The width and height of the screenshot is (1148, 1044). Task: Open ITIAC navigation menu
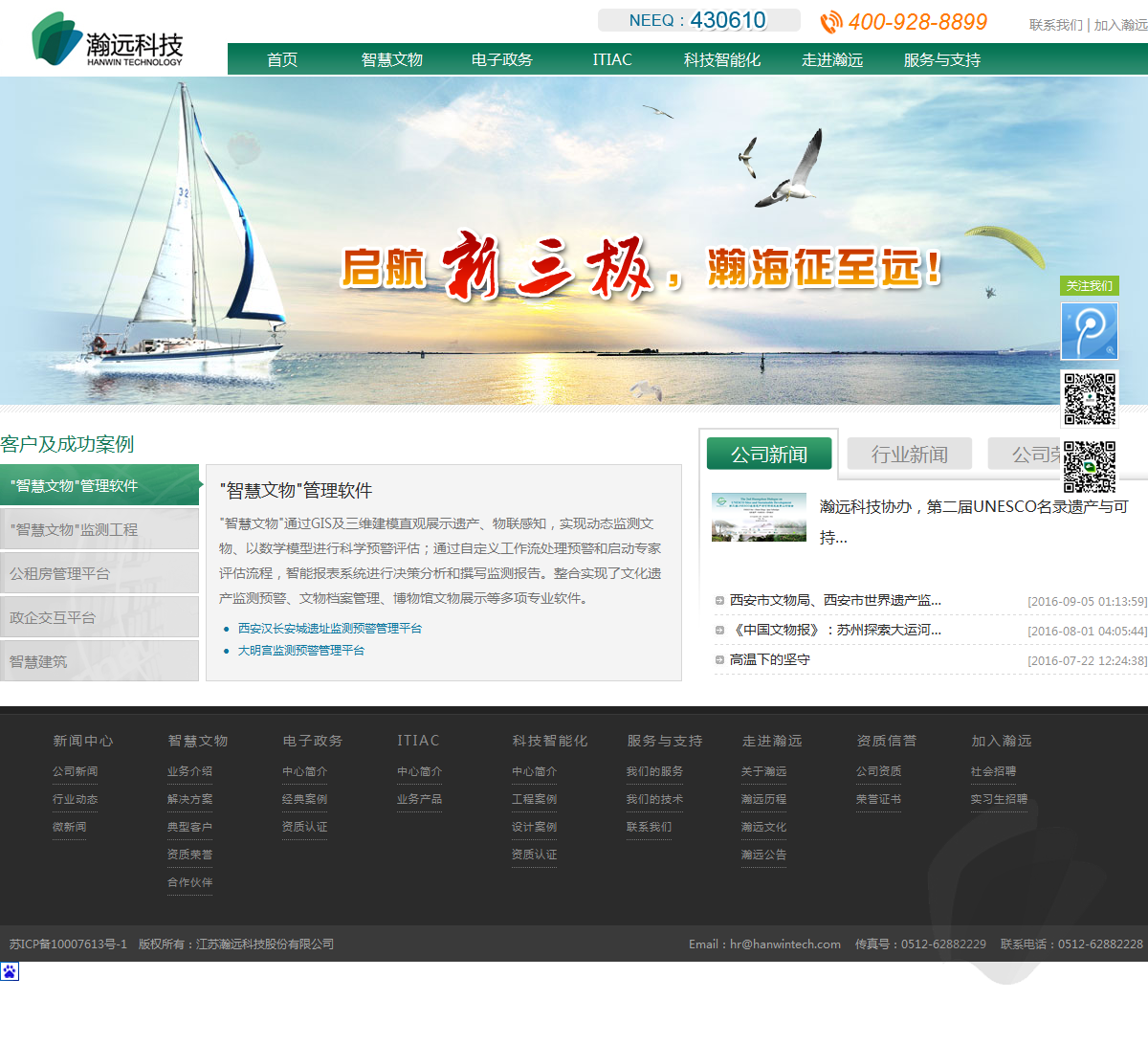(612, 59)
